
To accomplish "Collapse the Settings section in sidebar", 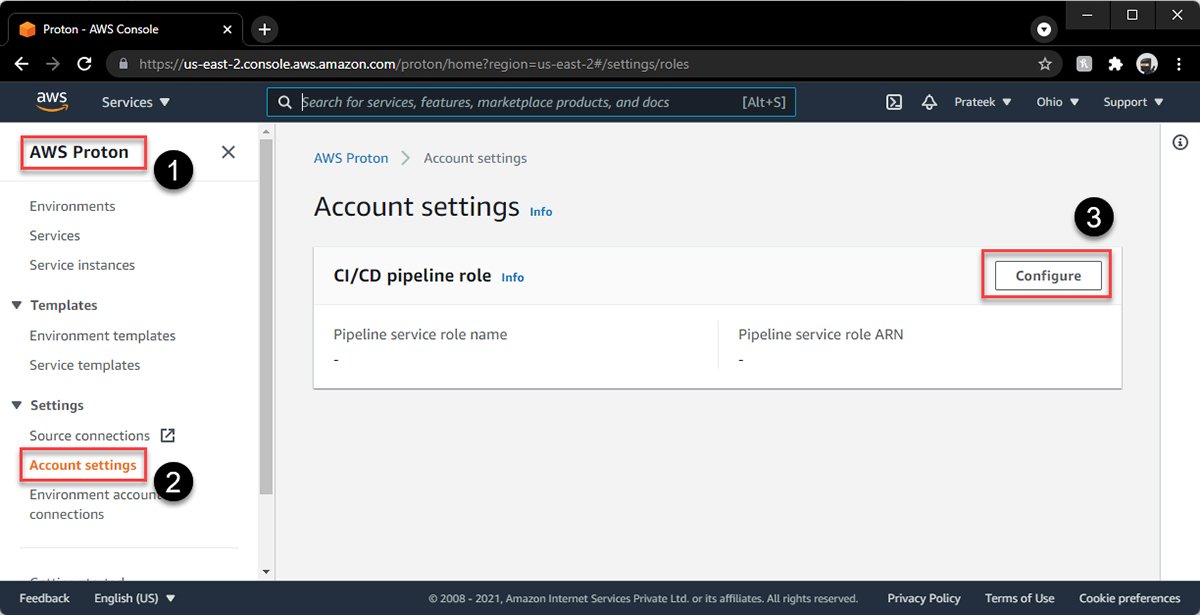I will [x=17, y=405].
